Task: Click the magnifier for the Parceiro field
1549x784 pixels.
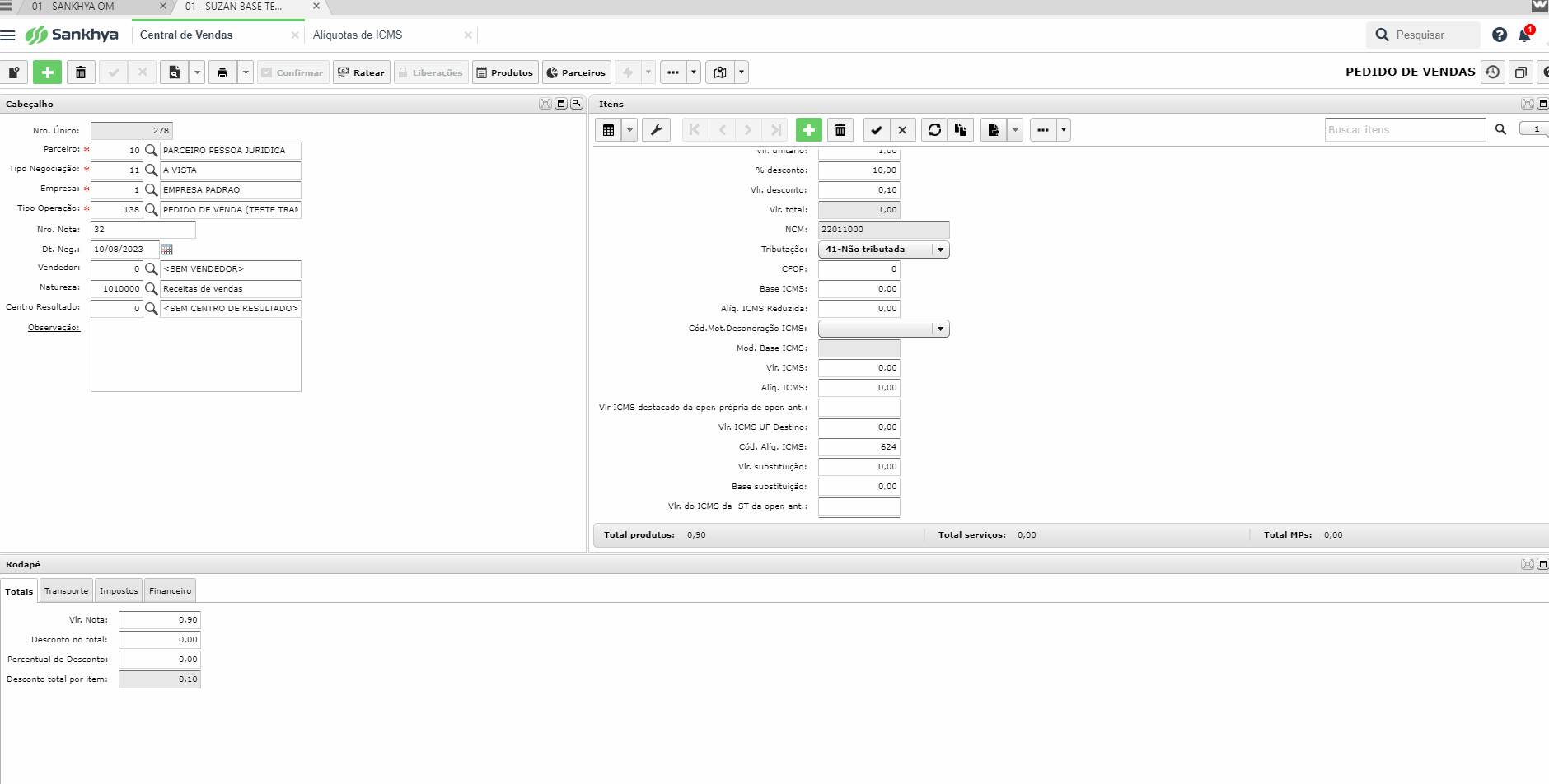Action: point(152,151)
